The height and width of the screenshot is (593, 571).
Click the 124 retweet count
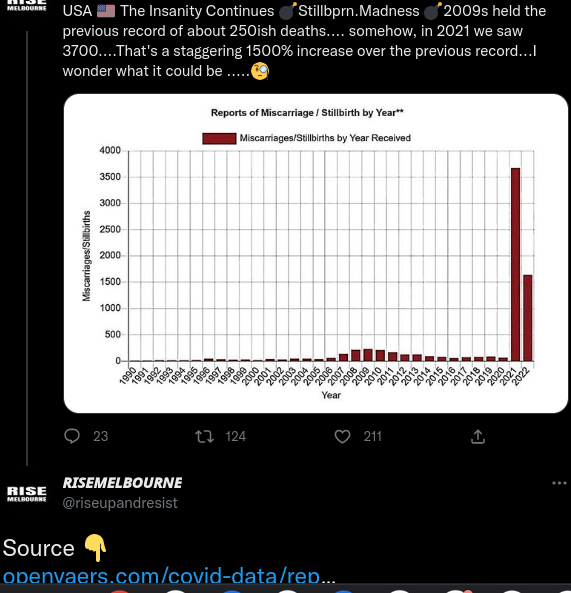coord(236,436)
